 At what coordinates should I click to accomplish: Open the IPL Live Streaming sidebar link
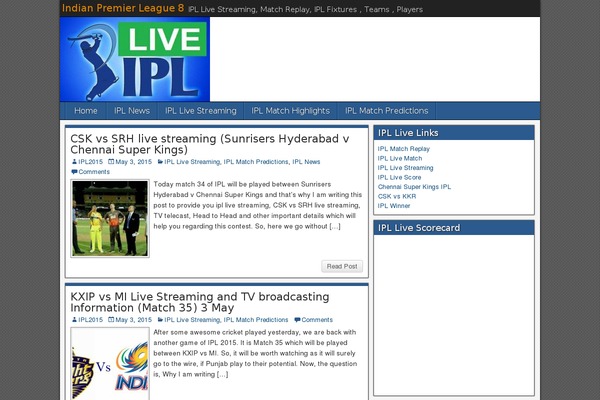click(x=405, y=168)
